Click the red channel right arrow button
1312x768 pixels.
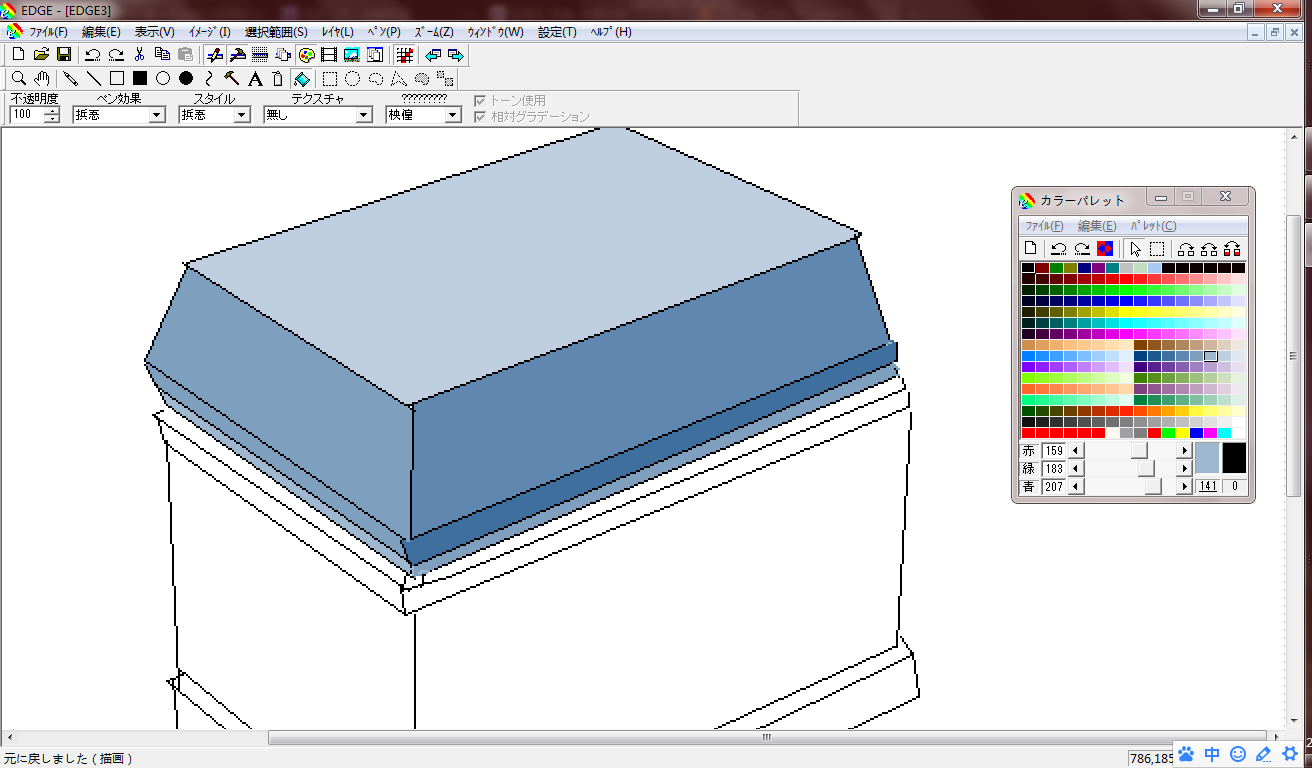pyautogui.click(x=1185, y=451)
